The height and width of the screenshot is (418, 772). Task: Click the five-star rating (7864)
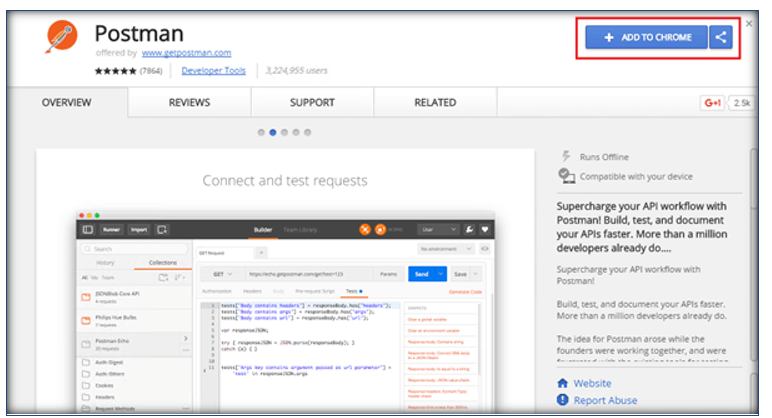[128, 71]
